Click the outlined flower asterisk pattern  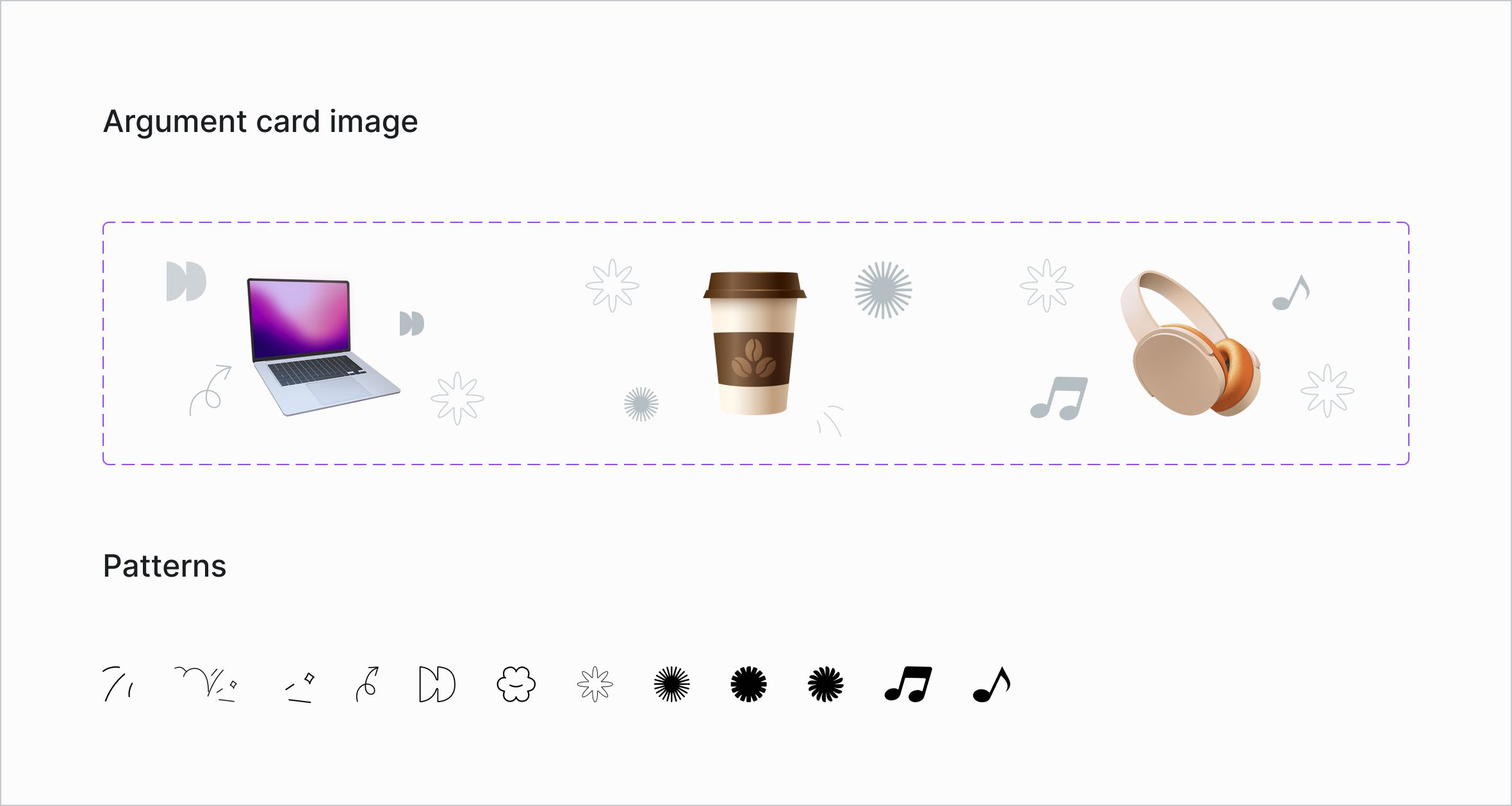(x=595, y=684)
